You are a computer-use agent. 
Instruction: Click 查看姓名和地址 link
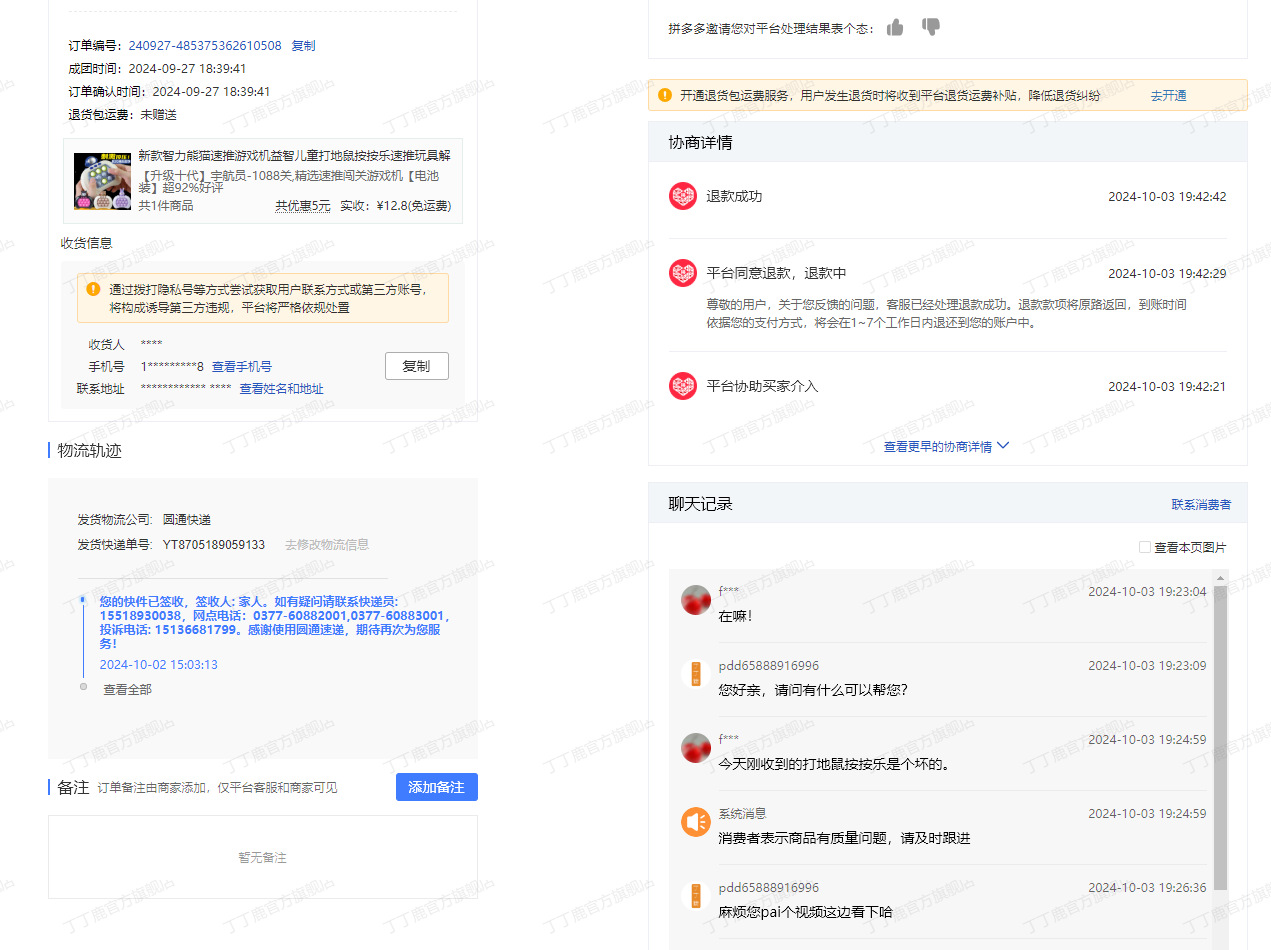[x=281, y=389]
